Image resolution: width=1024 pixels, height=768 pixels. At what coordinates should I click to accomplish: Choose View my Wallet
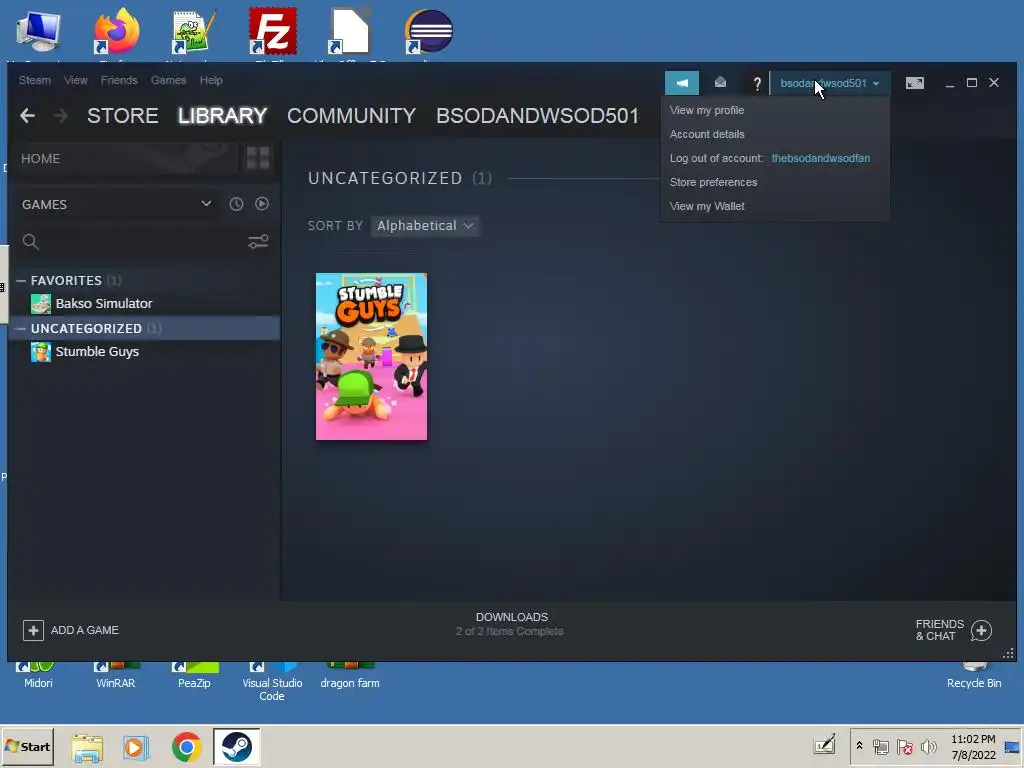click(x=707, y=206)
